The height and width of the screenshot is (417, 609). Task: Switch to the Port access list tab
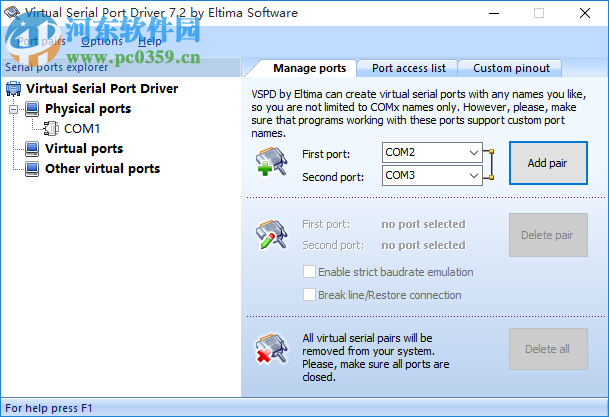pos(409,68)
